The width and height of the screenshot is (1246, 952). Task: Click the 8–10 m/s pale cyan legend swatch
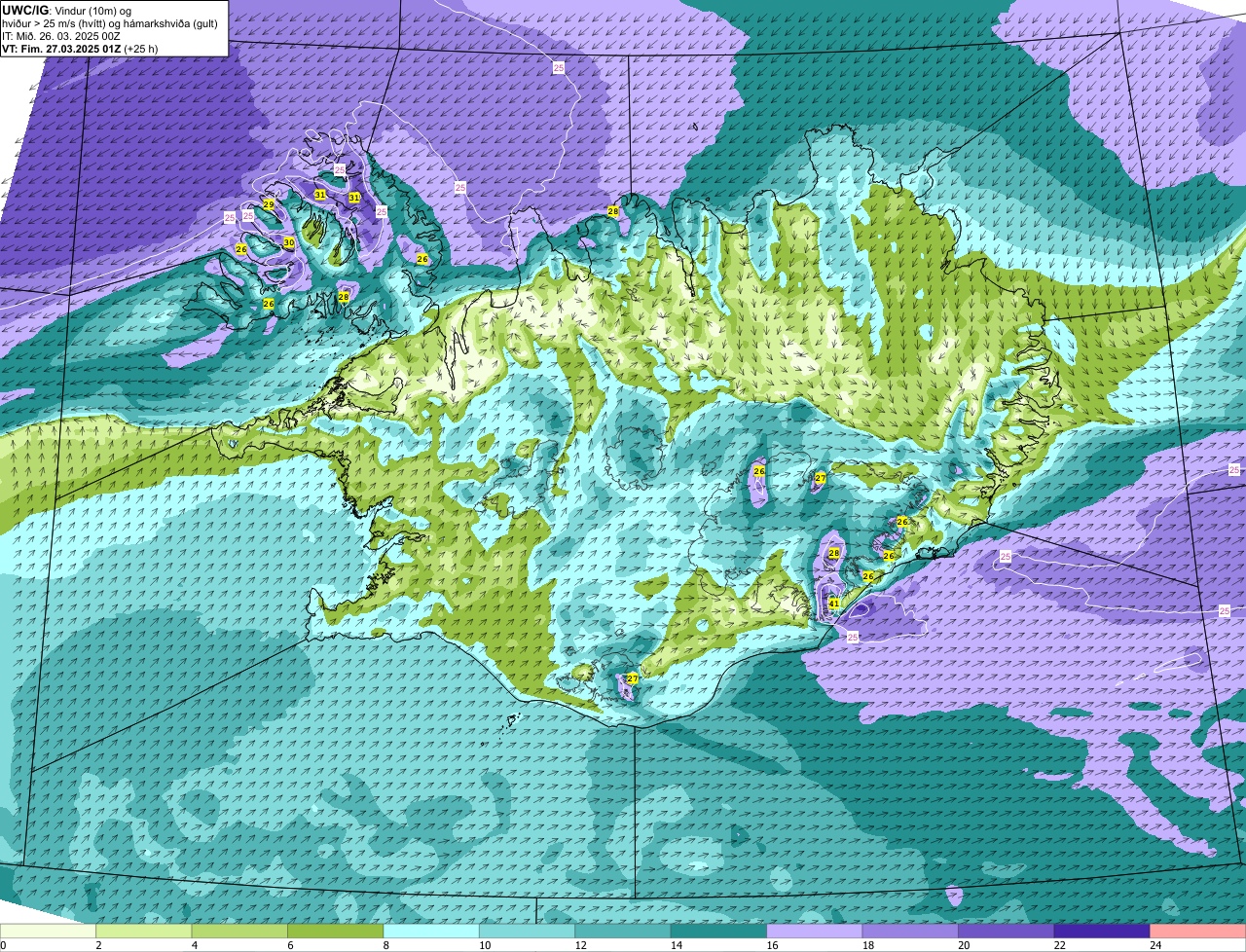pyautogui.click(x=431, y=931)
